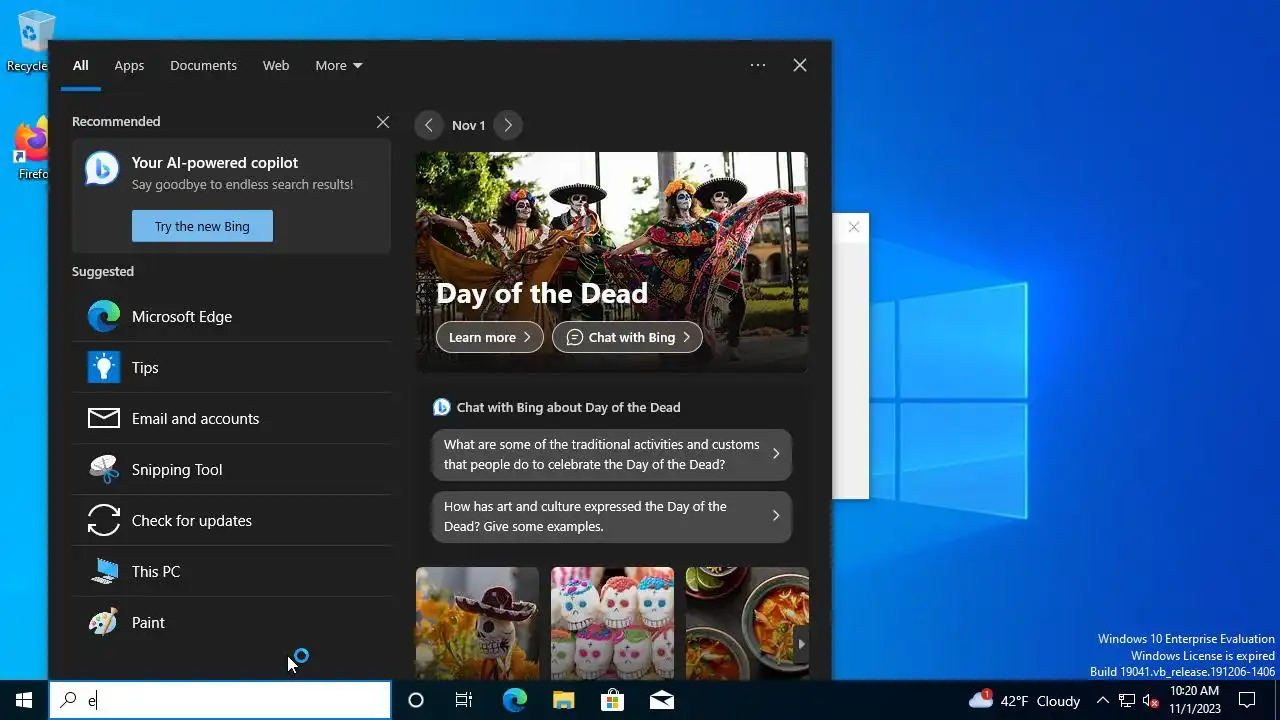
Task: Go to next day in search highlights
Action: click(508, 125)
